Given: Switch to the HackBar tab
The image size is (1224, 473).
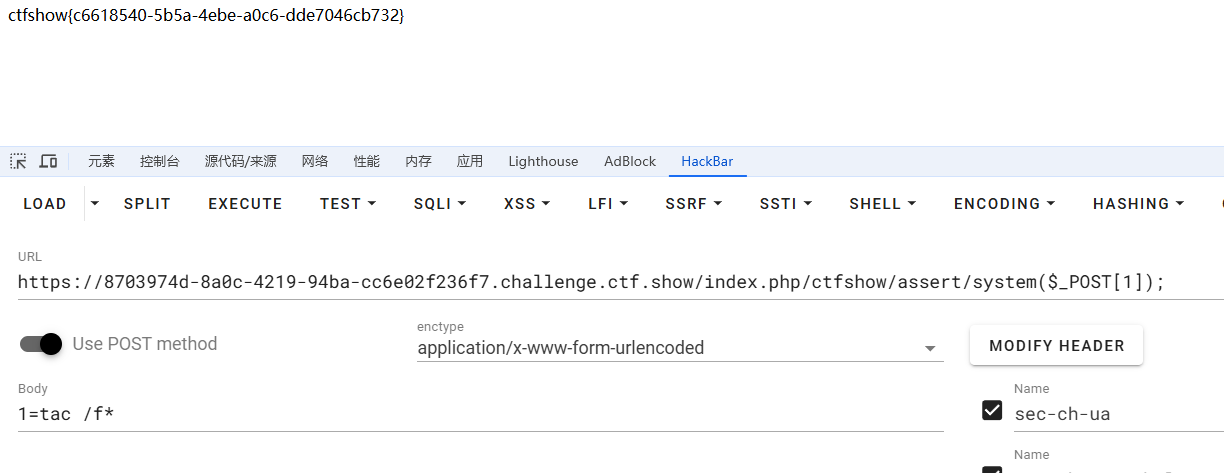Looking at the screenshot, I should coord(707,161).
